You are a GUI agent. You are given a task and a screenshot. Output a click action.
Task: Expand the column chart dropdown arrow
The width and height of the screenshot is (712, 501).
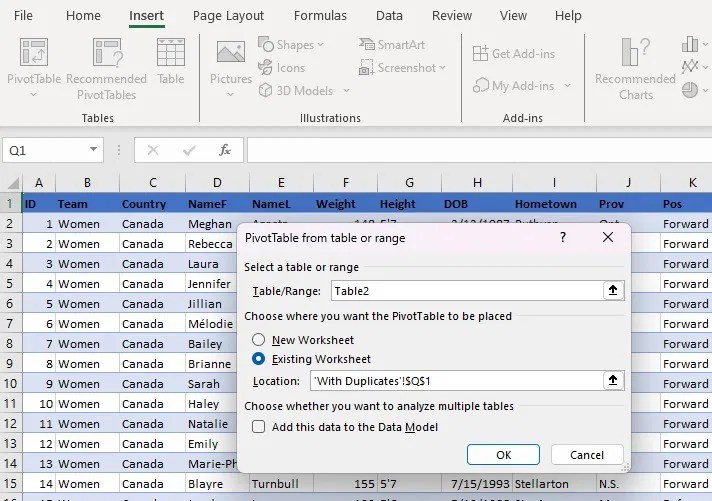[x=705, y=45]
